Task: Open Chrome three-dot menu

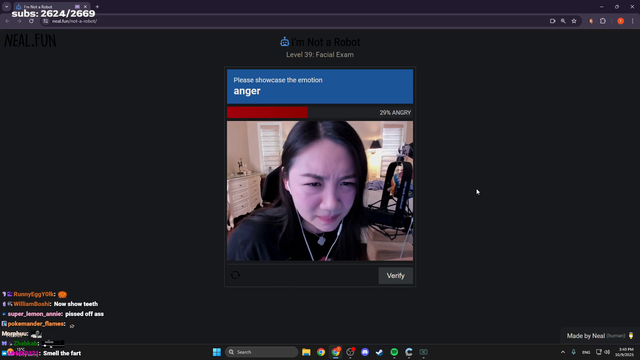Action: click(x=633, y=21)
